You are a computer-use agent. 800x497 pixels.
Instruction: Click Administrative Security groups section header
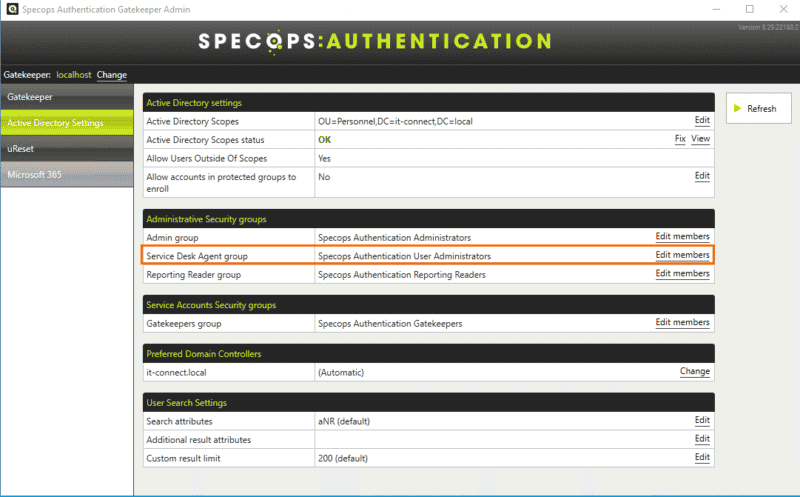coord(429,219)
